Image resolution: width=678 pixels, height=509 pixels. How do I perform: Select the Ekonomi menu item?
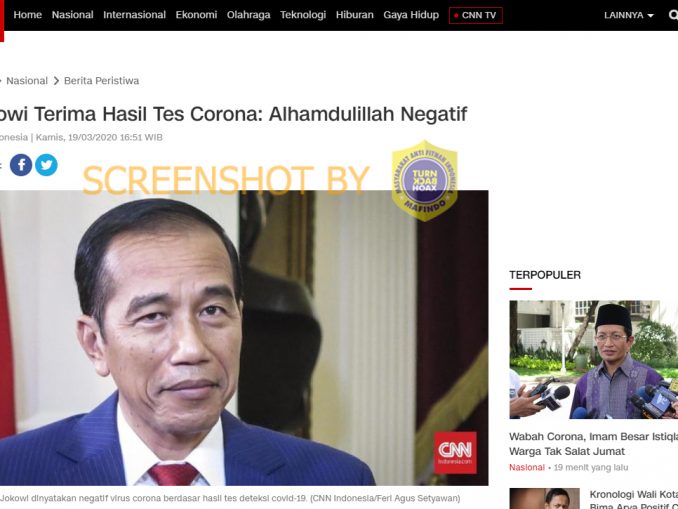coord(196,15)
